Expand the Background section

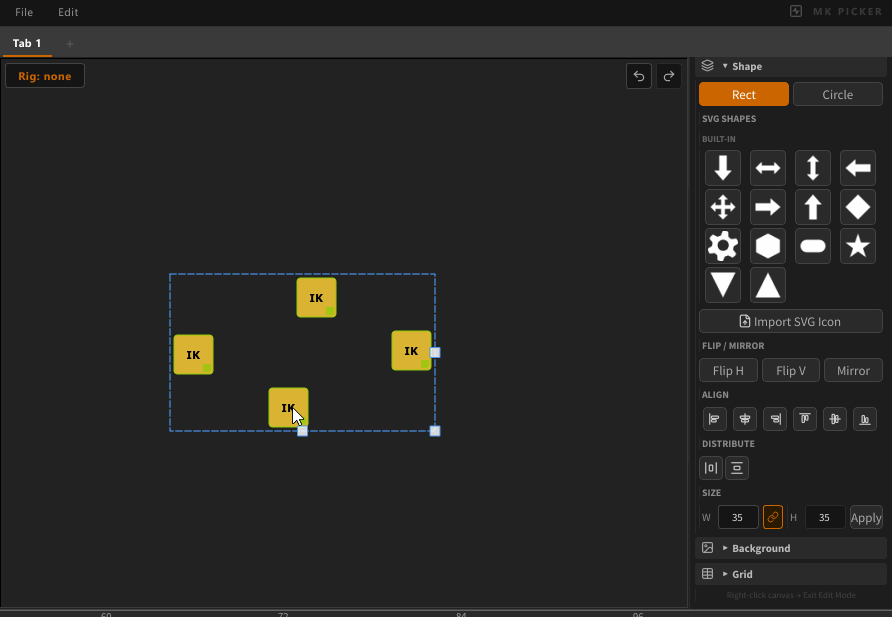coord(791,548)
